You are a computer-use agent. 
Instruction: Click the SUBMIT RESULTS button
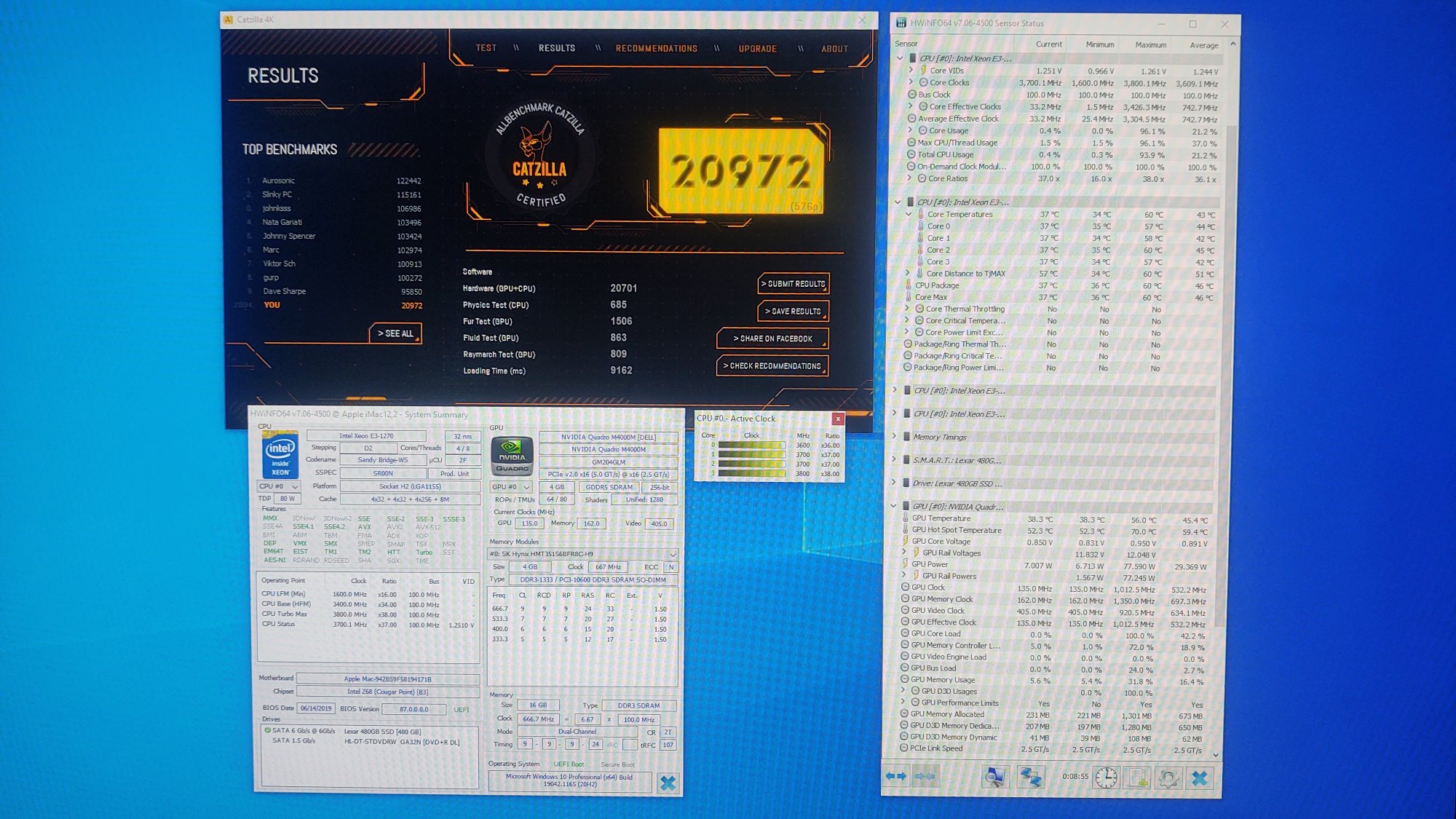point(793,284)
